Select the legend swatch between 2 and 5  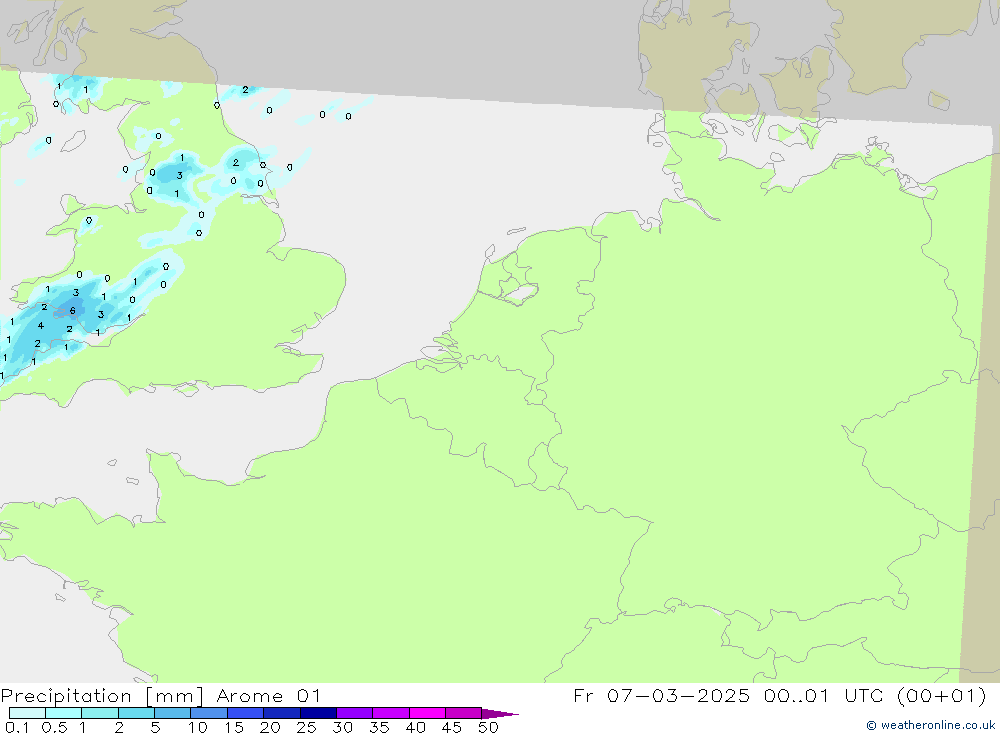pos(136,713)
